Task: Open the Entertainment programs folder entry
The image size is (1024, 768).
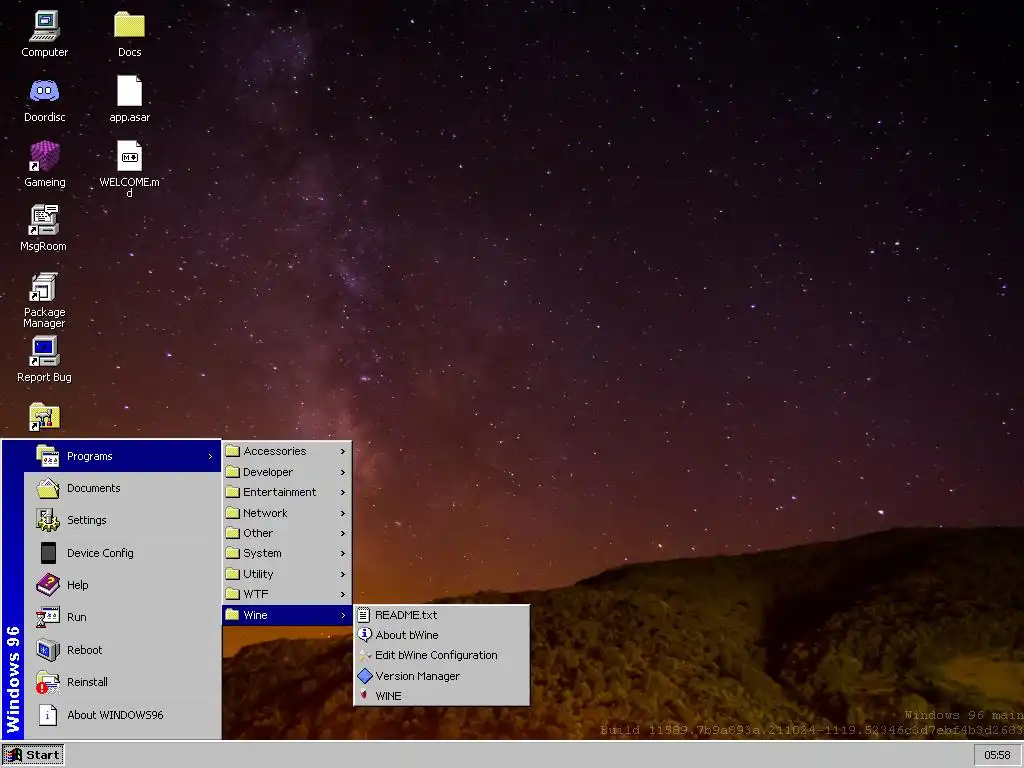Action: pyautogui.click(x=287, y=492)
